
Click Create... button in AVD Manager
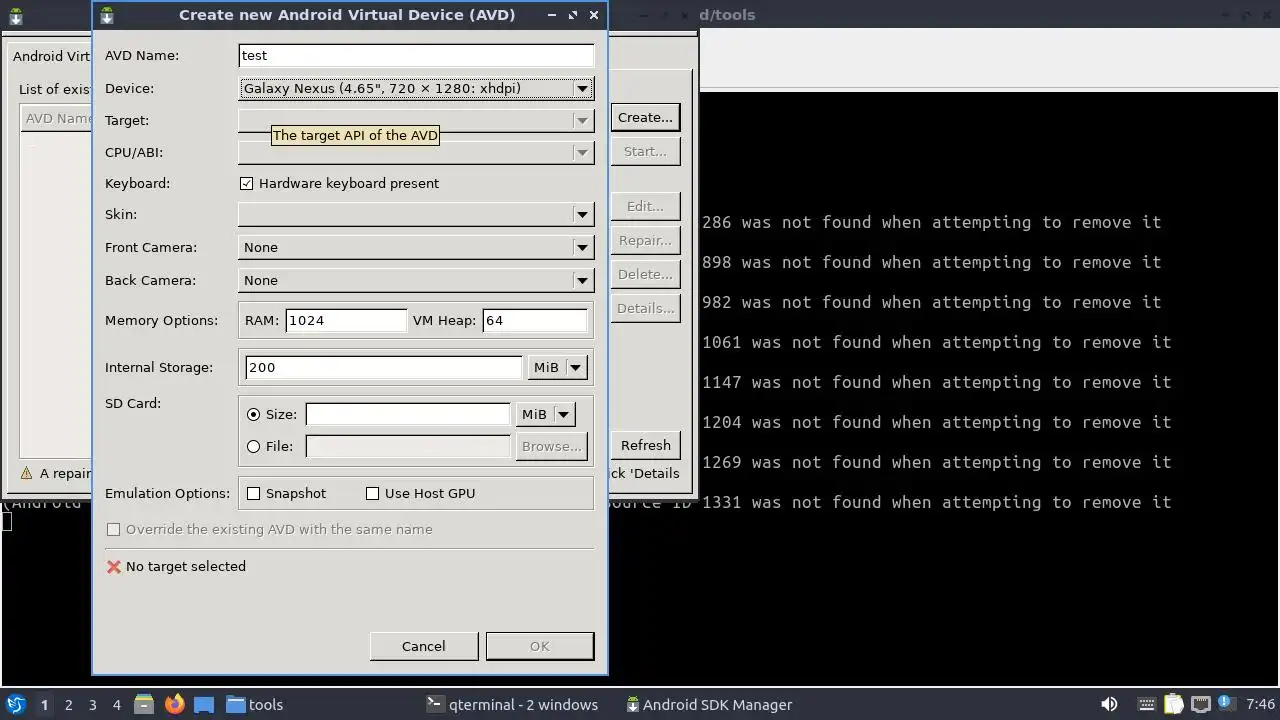645,117
